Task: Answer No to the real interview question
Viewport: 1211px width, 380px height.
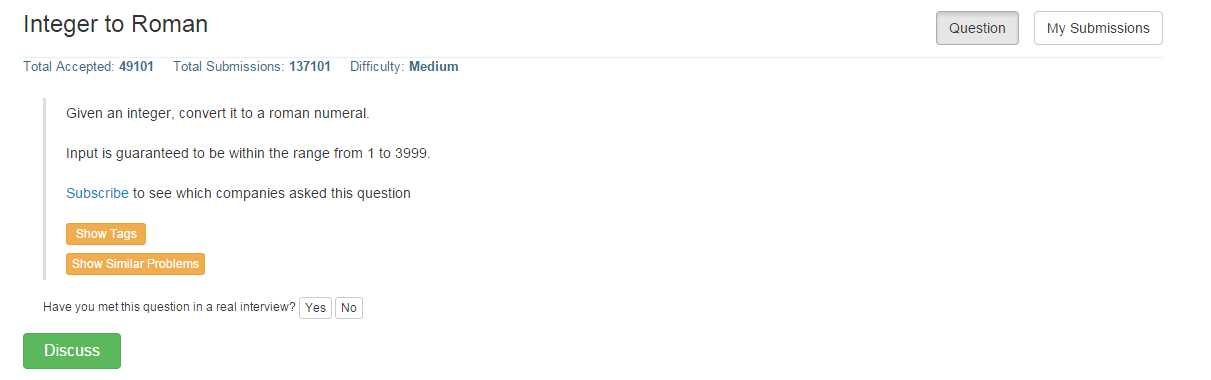Action: (349, 308)
